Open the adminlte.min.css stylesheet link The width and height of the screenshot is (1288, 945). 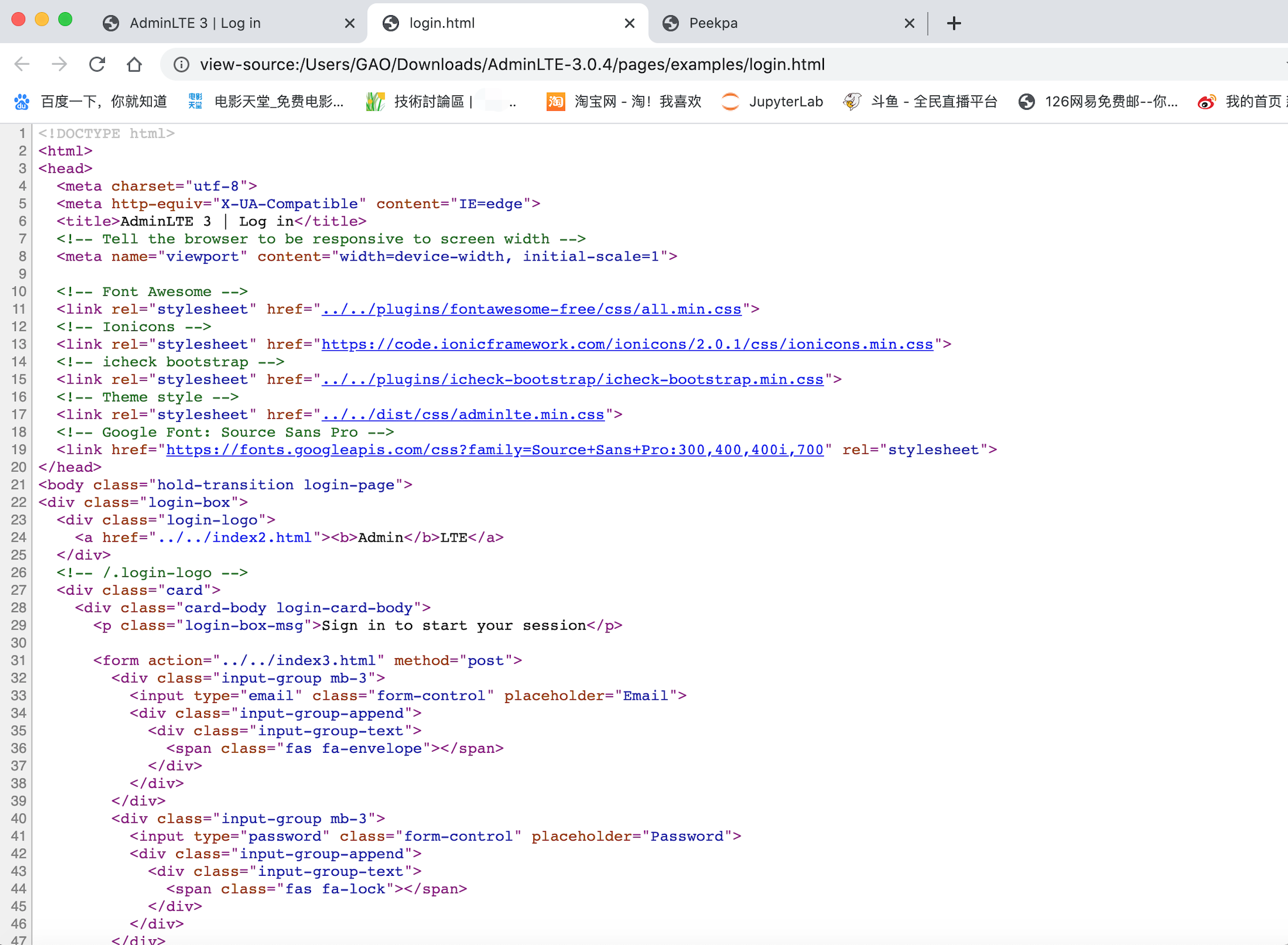tap(463, 414)
